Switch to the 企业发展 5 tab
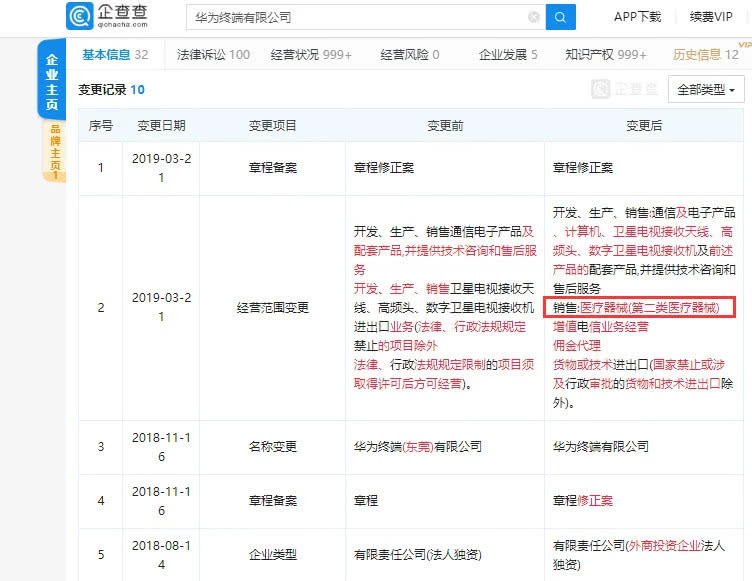The height and width of the screenshot is (581, 752). (x=508, y=55)
